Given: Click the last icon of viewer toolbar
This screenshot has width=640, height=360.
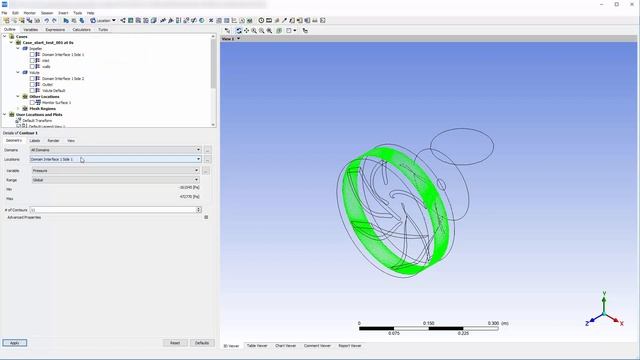Looking at the screenshot, I should pos(305,30).
